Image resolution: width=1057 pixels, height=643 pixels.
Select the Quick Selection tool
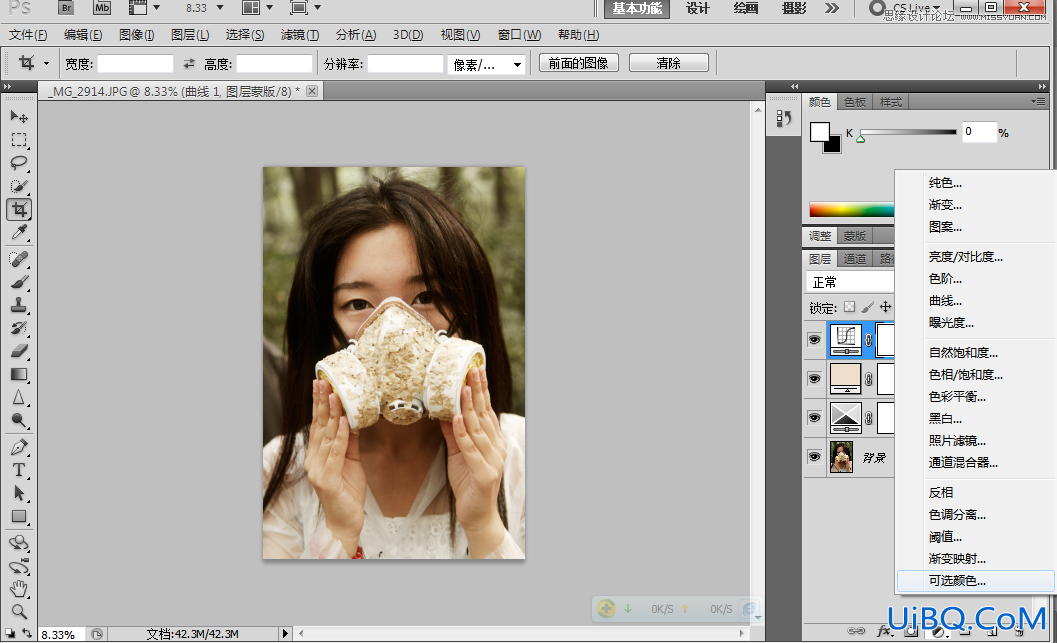coord(19,185)
